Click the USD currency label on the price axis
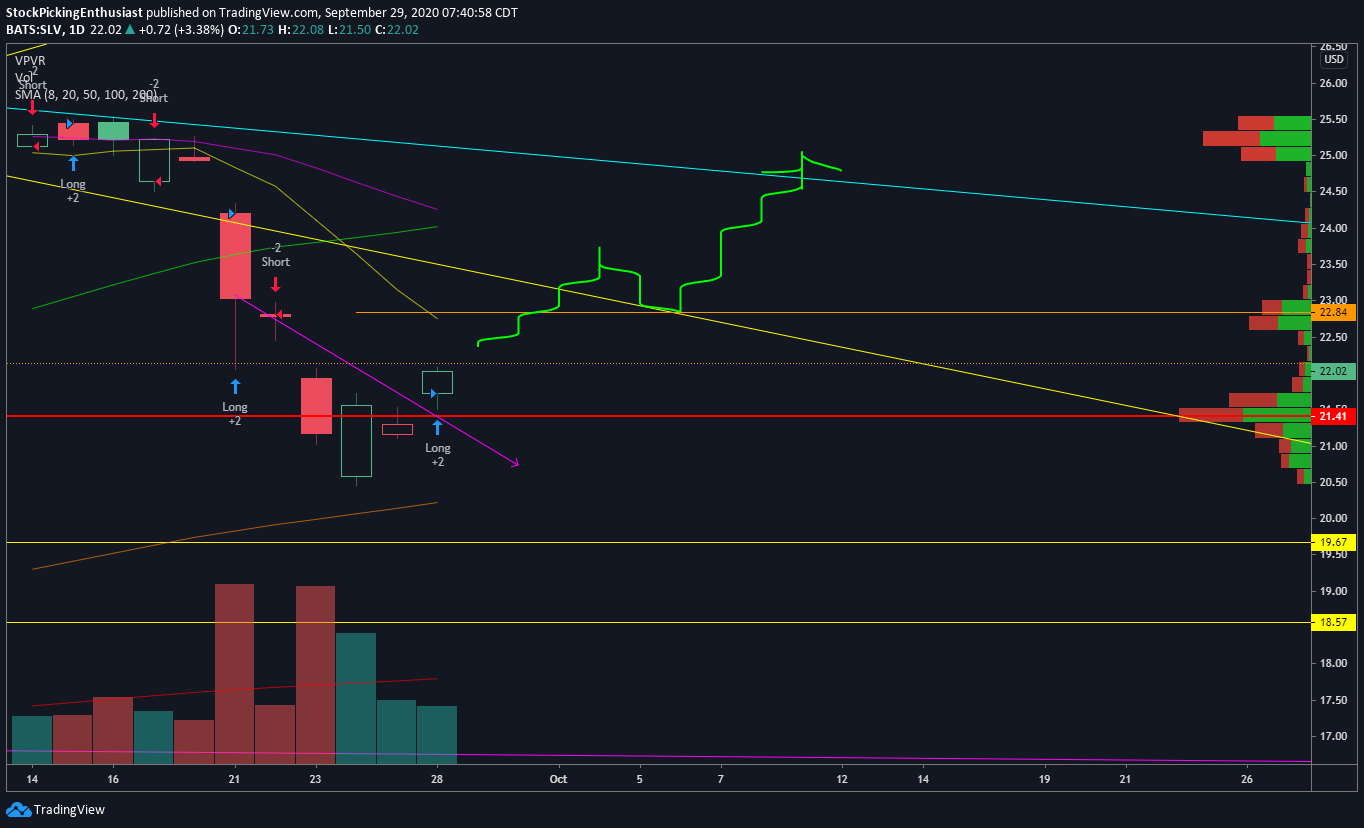This screenshot has height=828, width=1364. point(1333,59)
